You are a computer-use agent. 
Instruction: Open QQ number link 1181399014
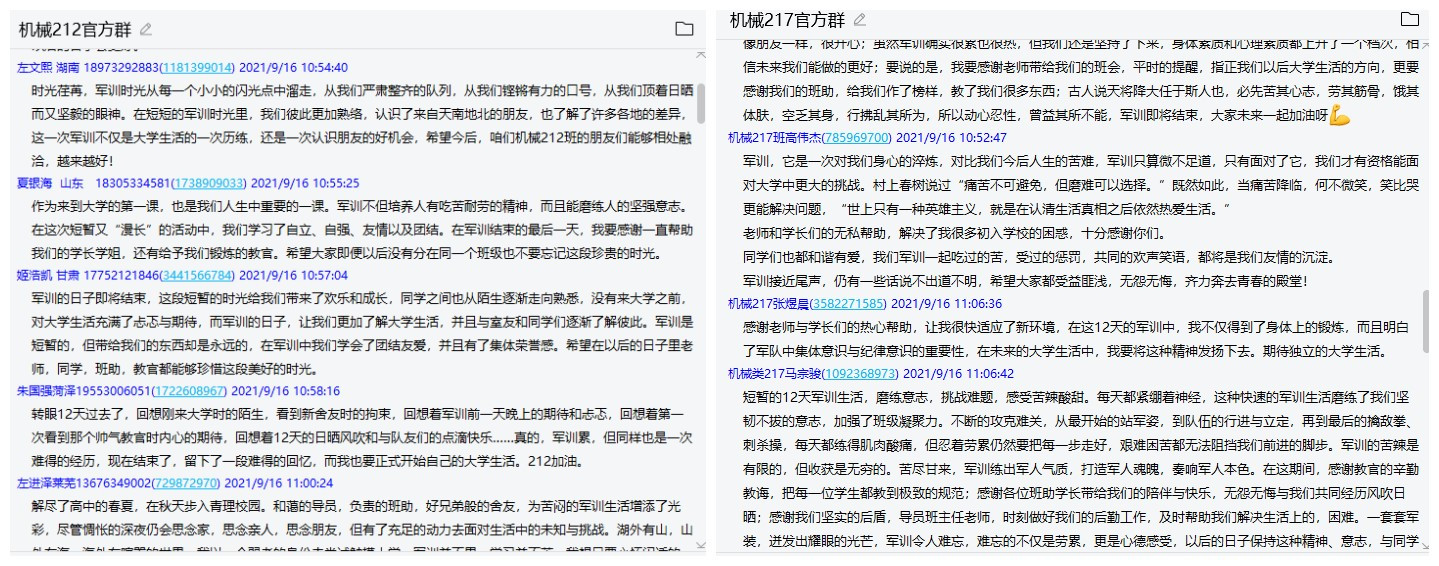[x=197, y=68]
